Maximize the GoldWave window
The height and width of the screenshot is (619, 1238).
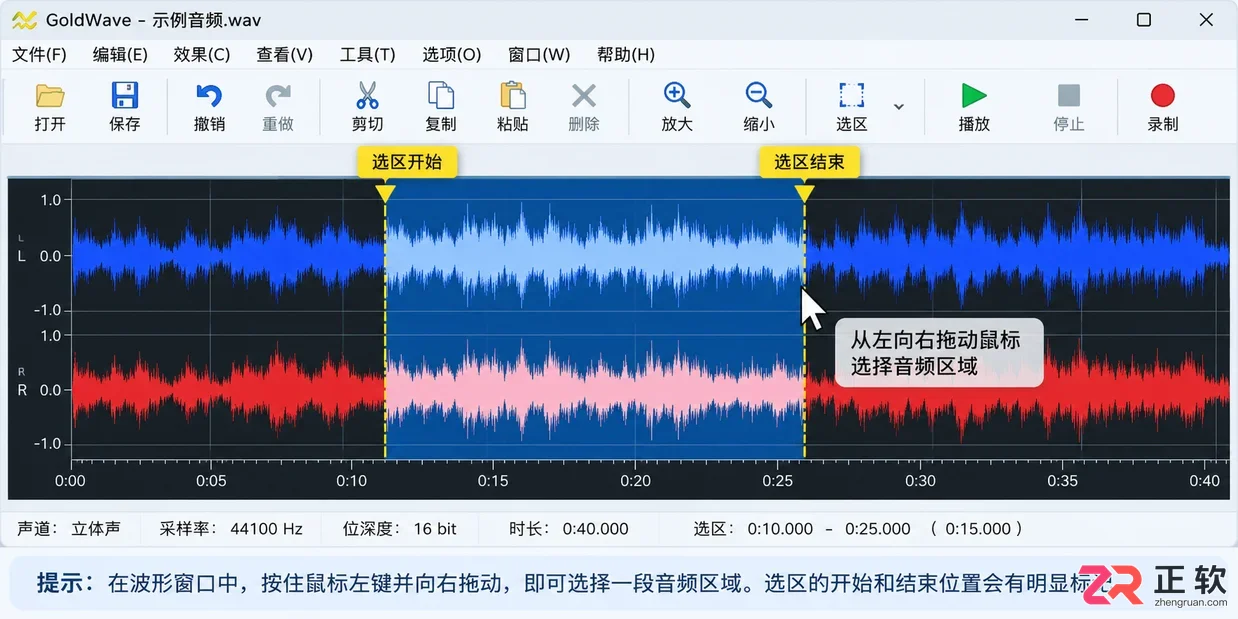(1144, 20)
